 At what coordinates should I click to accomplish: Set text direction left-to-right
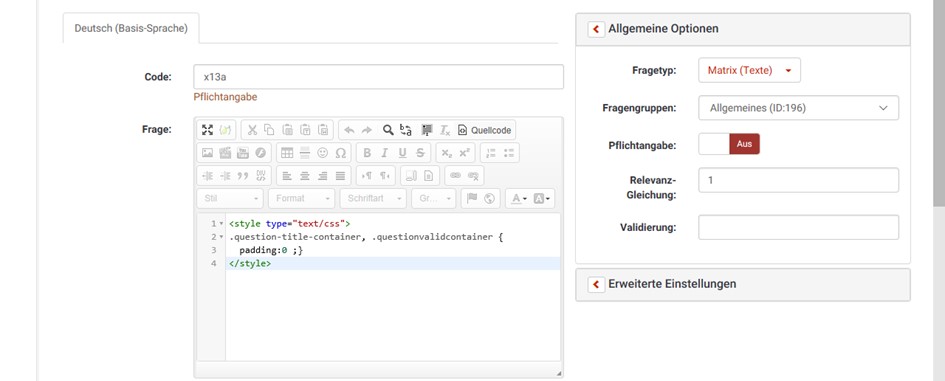pos(366,175)
